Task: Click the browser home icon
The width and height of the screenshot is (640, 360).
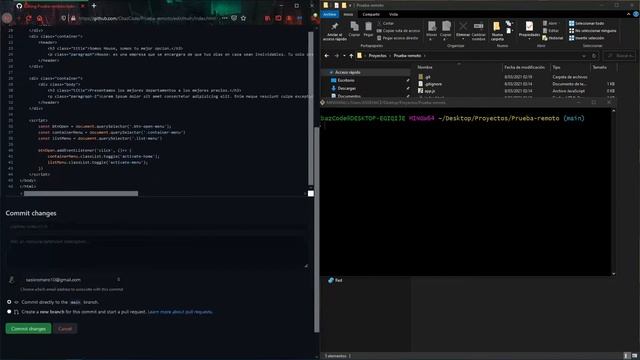Action: click(x=40, y=18)
